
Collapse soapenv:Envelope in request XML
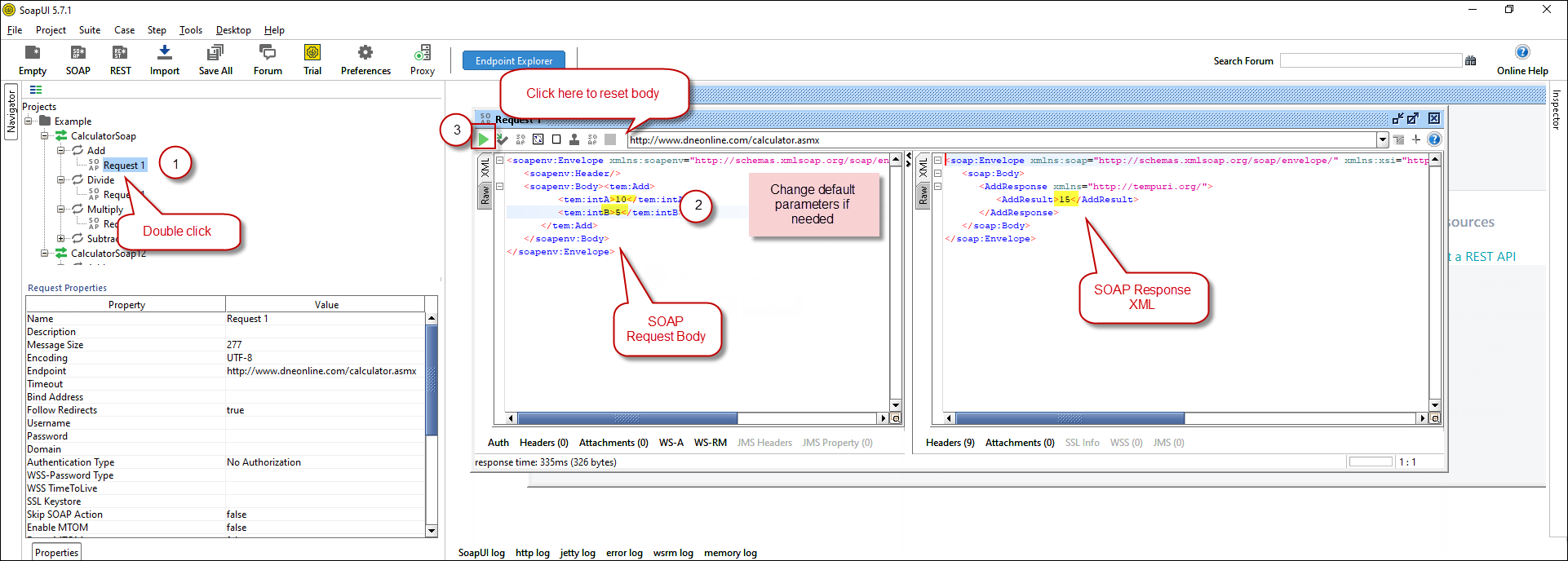point(500,161)
